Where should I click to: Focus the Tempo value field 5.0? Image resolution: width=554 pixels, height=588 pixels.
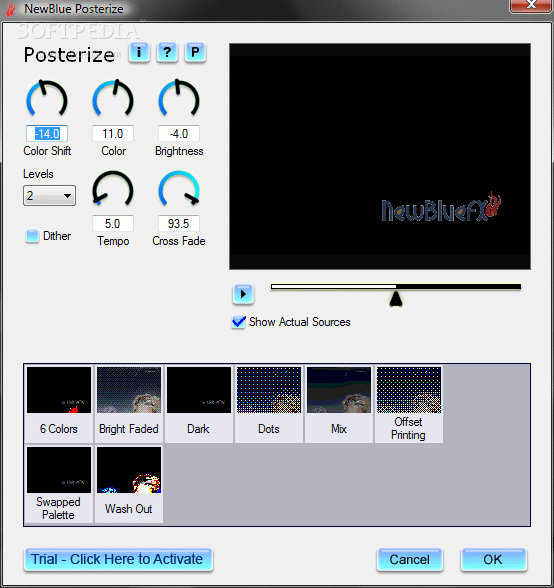click(x=113, y=224)
